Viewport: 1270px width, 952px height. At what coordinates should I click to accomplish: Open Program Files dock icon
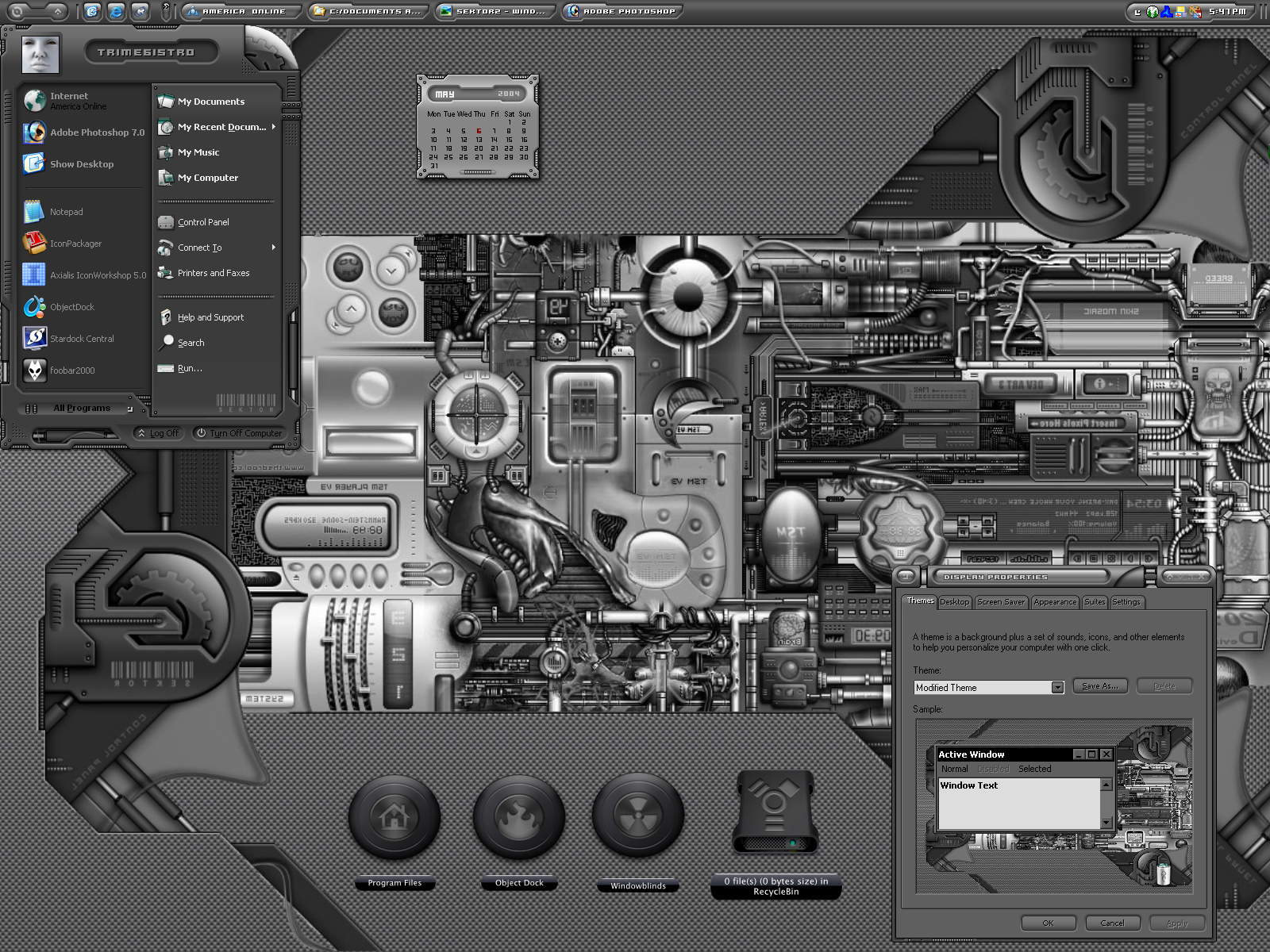tap(394, 817)
